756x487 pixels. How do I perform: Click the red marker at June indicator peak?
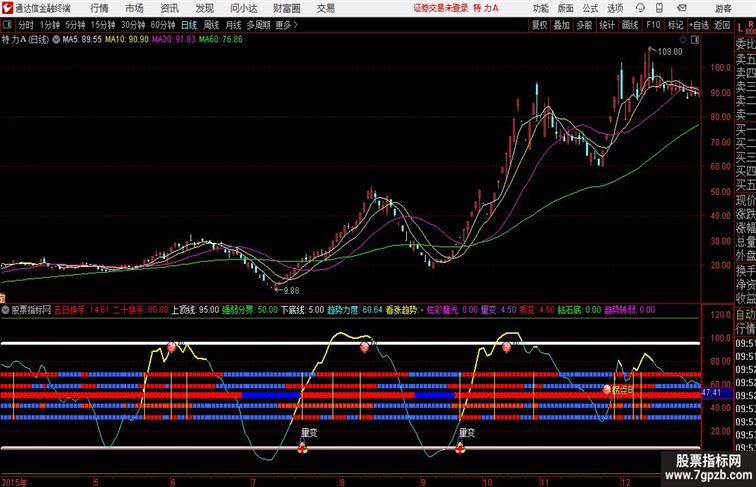tap(171, 346)
